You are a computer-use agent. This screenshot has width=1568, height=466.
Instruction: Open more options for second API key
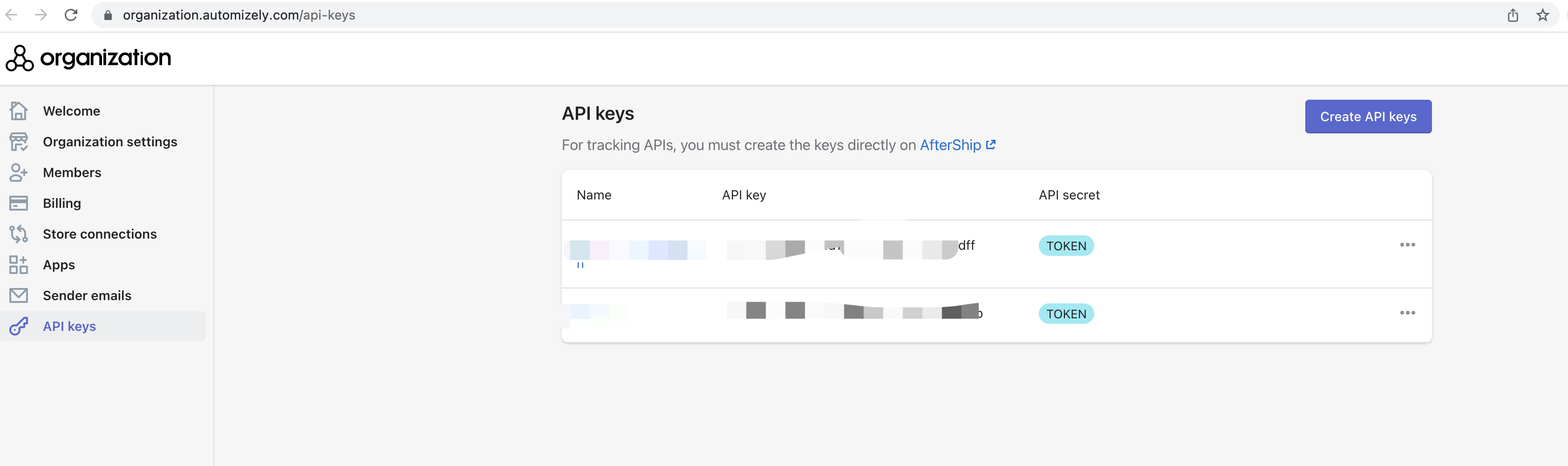[x=1407, y=313]
